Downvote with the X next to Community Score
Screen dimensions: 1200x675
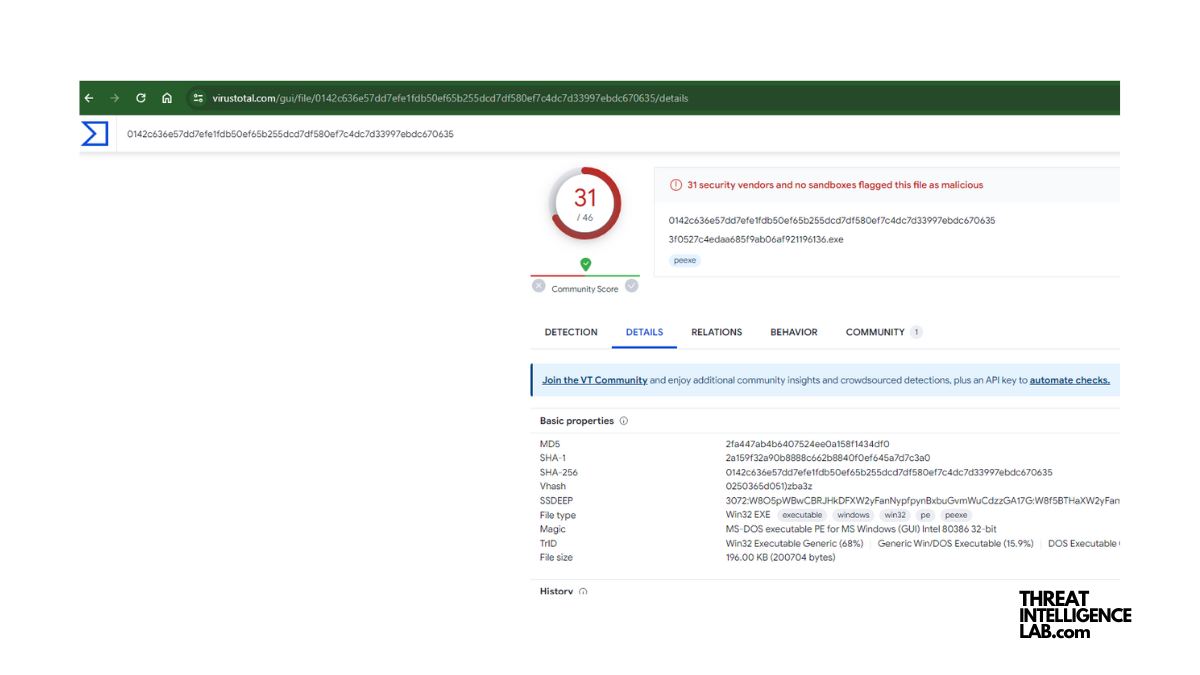[538, 286]
